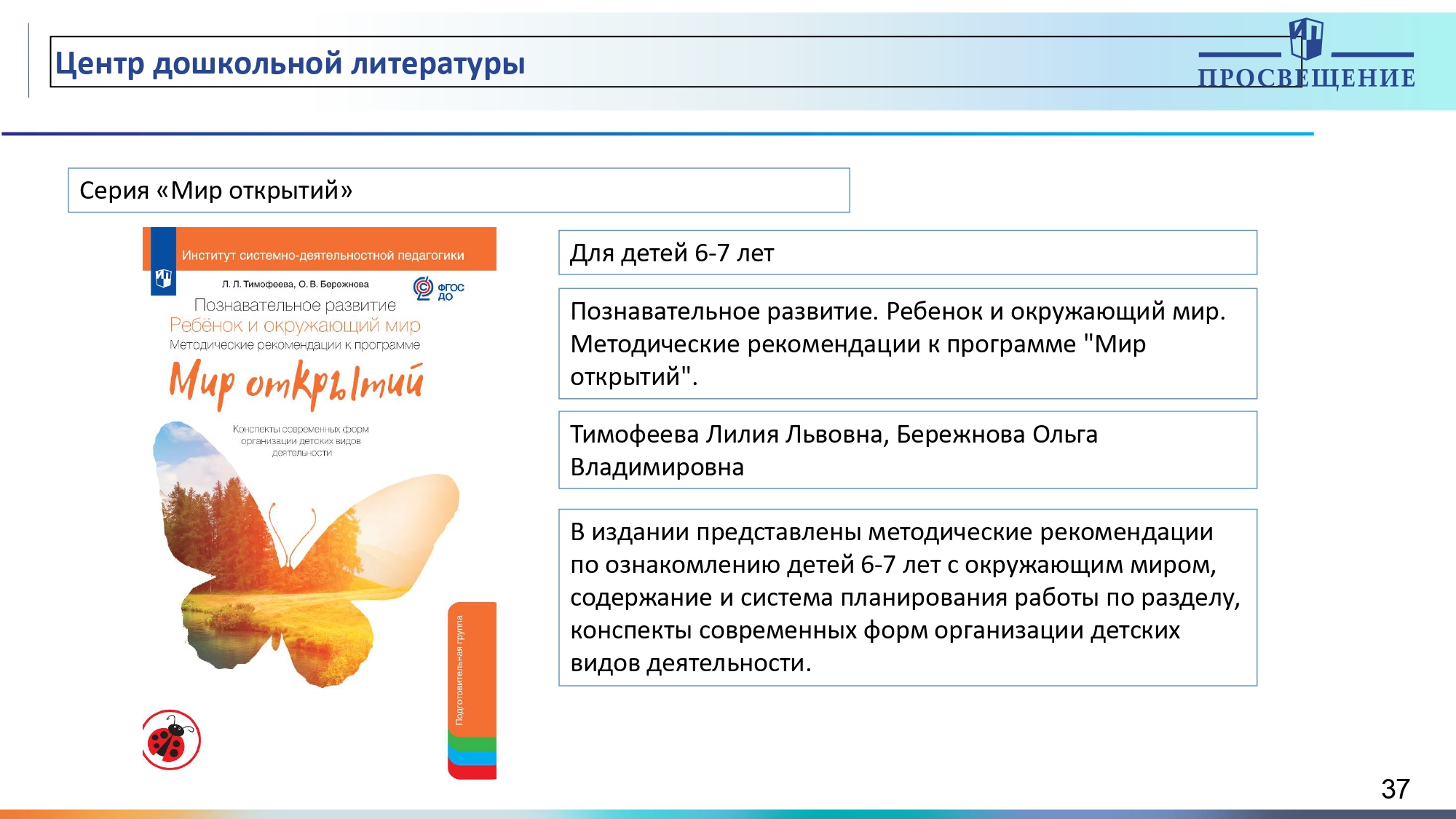Click the cover author line «Л. Л. Тимофеева, О. В. Бережнова»

[x=296, y=284]
